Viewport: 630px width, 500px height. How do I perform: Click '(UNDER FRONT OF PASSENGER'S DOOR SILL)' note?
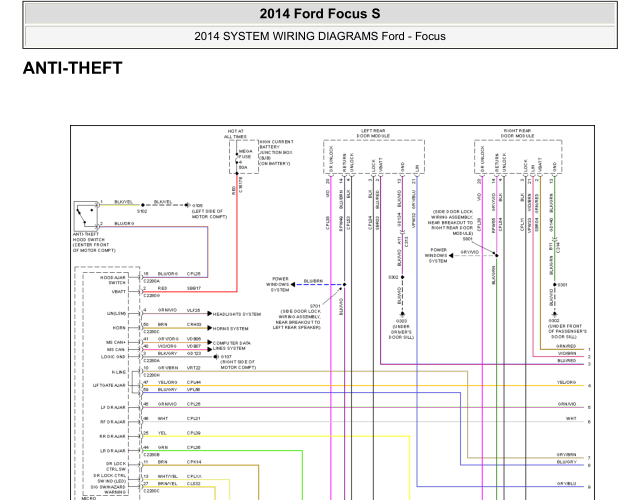[567, 331]
